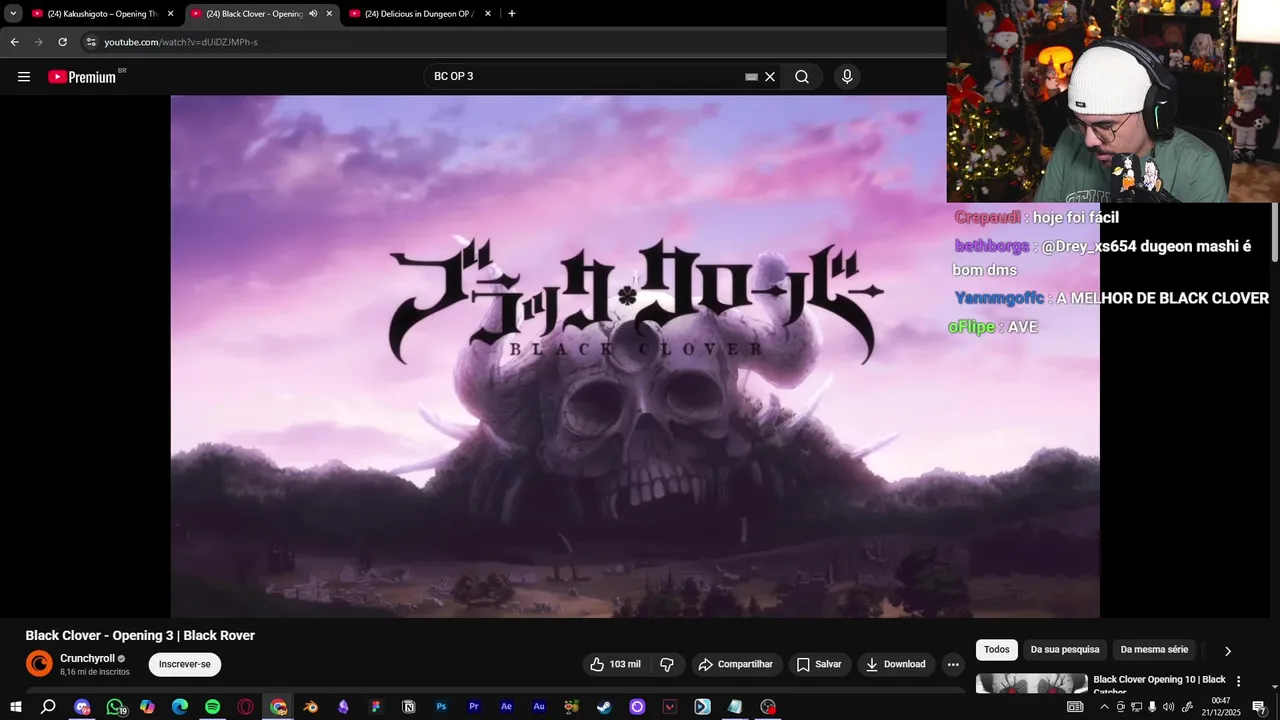This screenshot has height=720, width=1280.
Task: Click the microphone tray icon
Action: (x=1153, y=707)
